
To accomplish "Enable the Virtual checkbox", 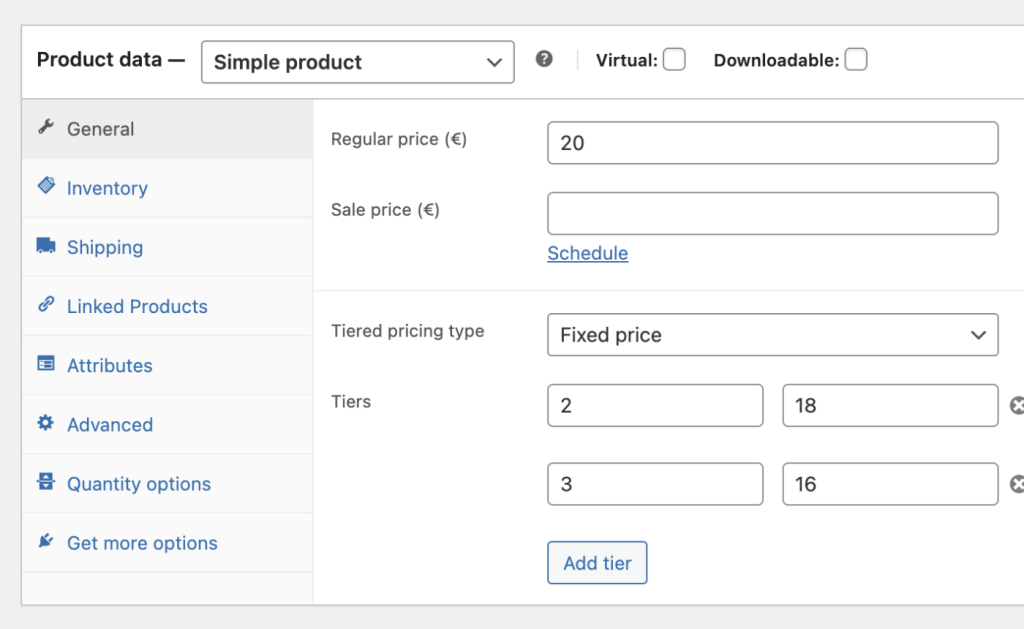I will click(x=674, y=59).
